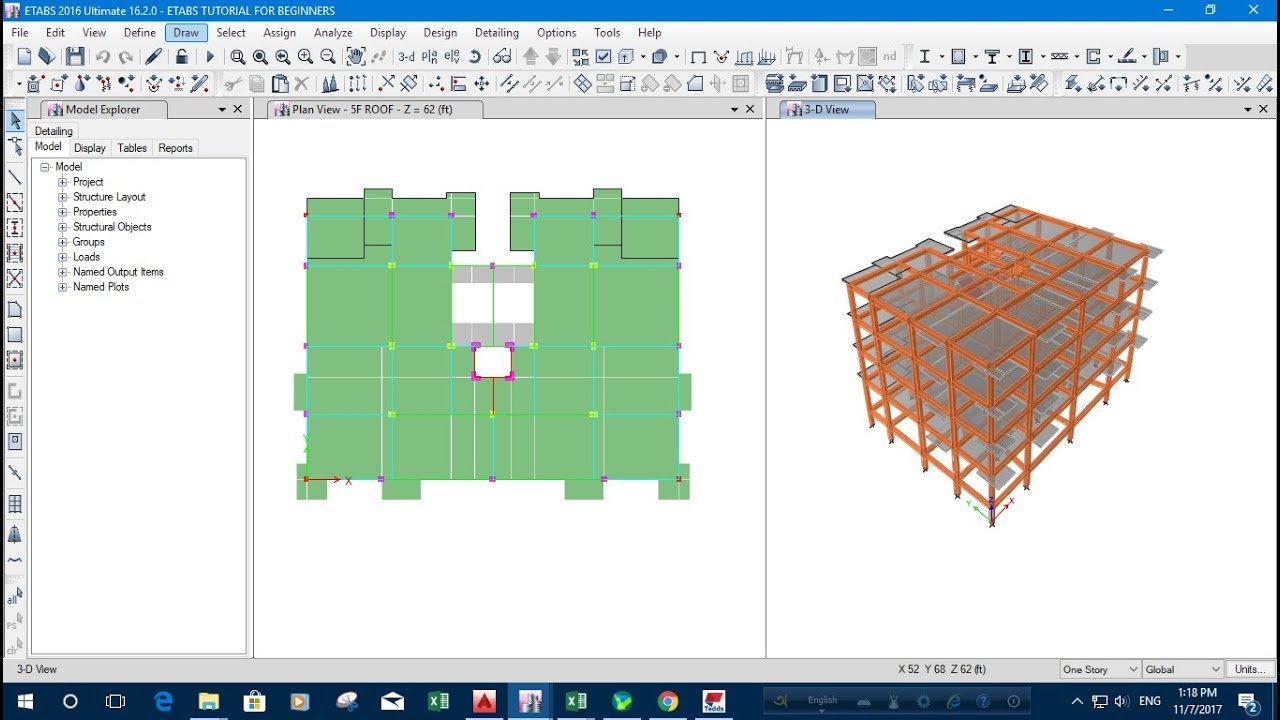Open the One Story dropdown

tap(1099, 669)
